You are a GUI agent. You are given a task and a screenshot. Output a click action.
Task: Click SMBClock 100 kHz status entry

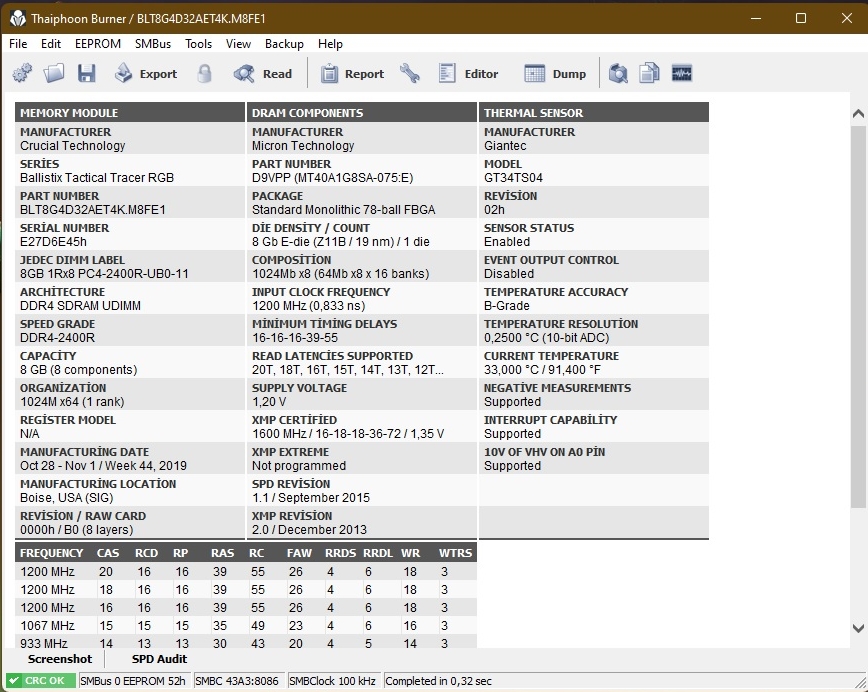[333, 681]
